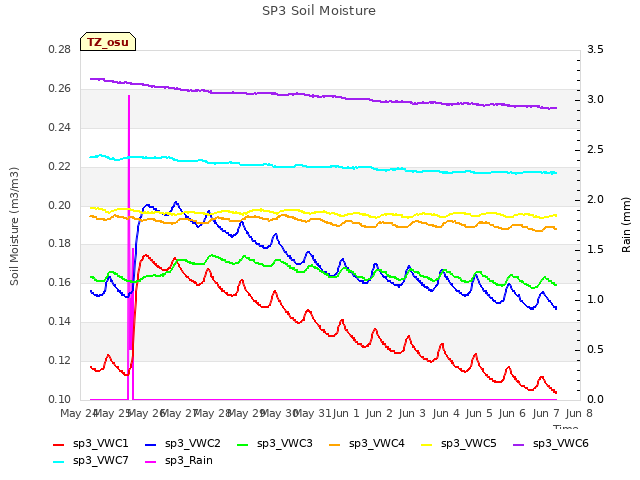Click the 0.16 left axis tick label
The image size is (640, 480).
(x=60, y=282)
